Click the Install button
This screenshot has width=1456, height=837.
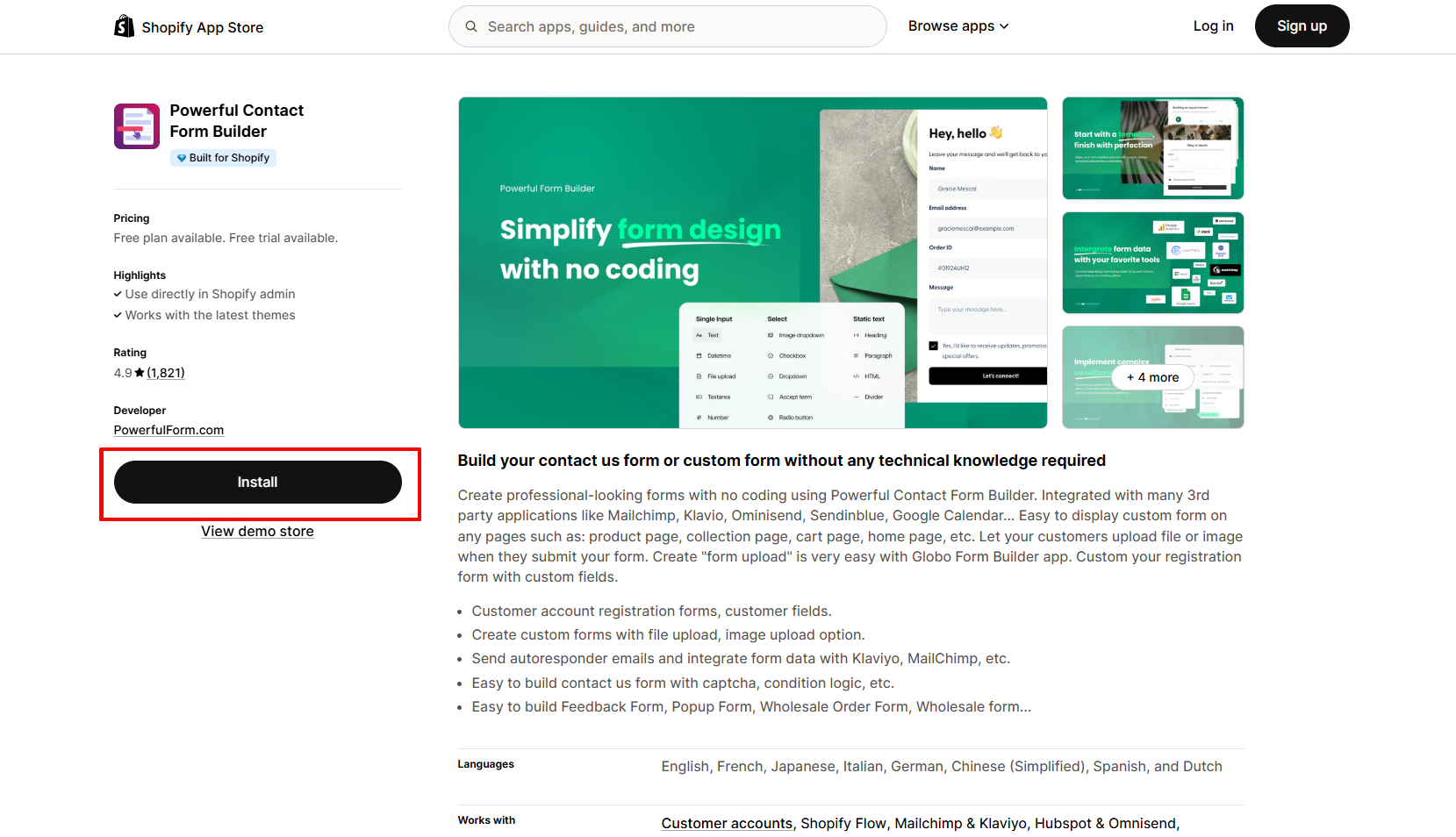(258, 483)
